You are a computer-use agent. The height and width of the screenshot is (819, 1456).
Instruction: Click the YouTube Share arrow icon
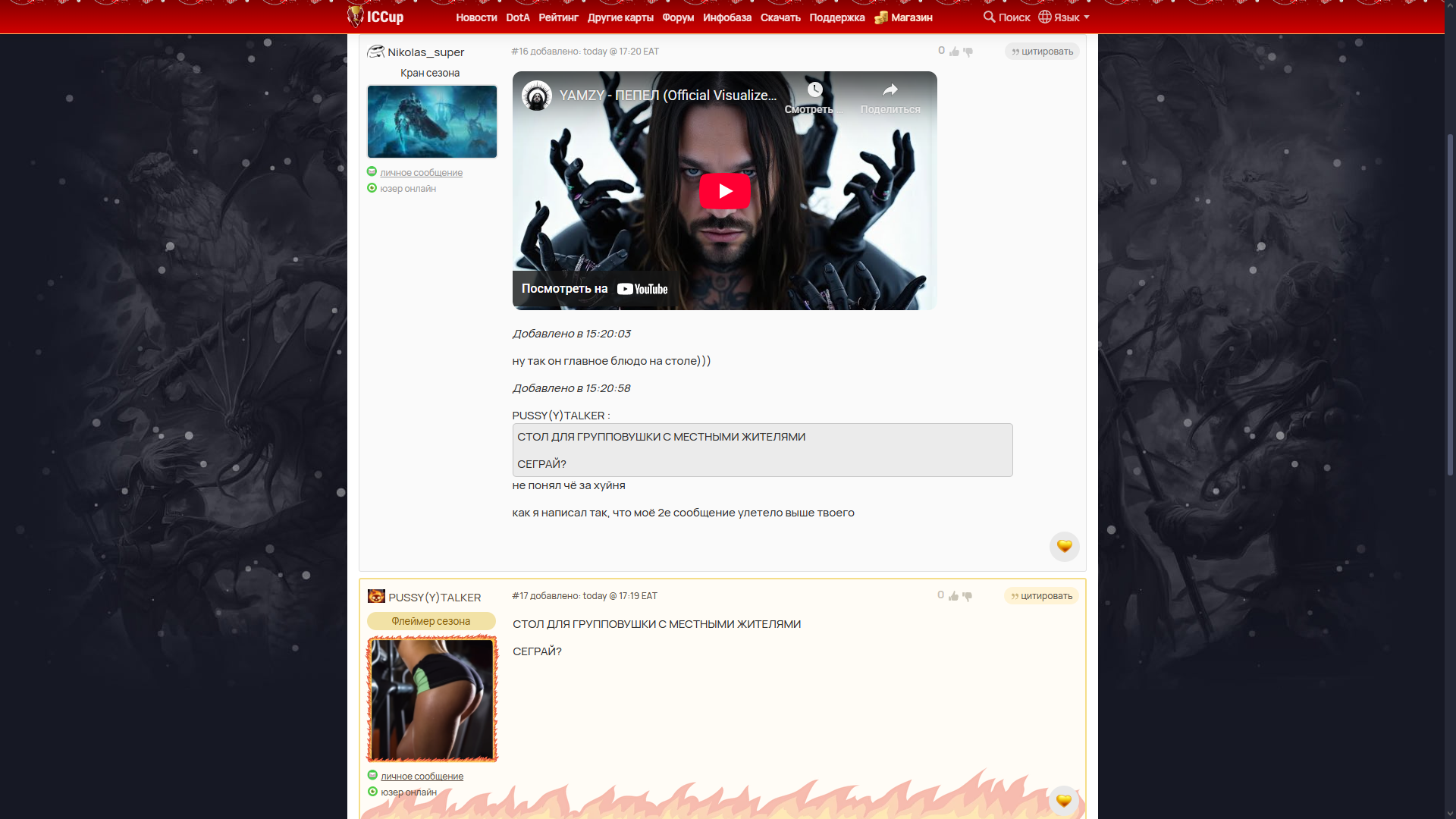(890, 90)
